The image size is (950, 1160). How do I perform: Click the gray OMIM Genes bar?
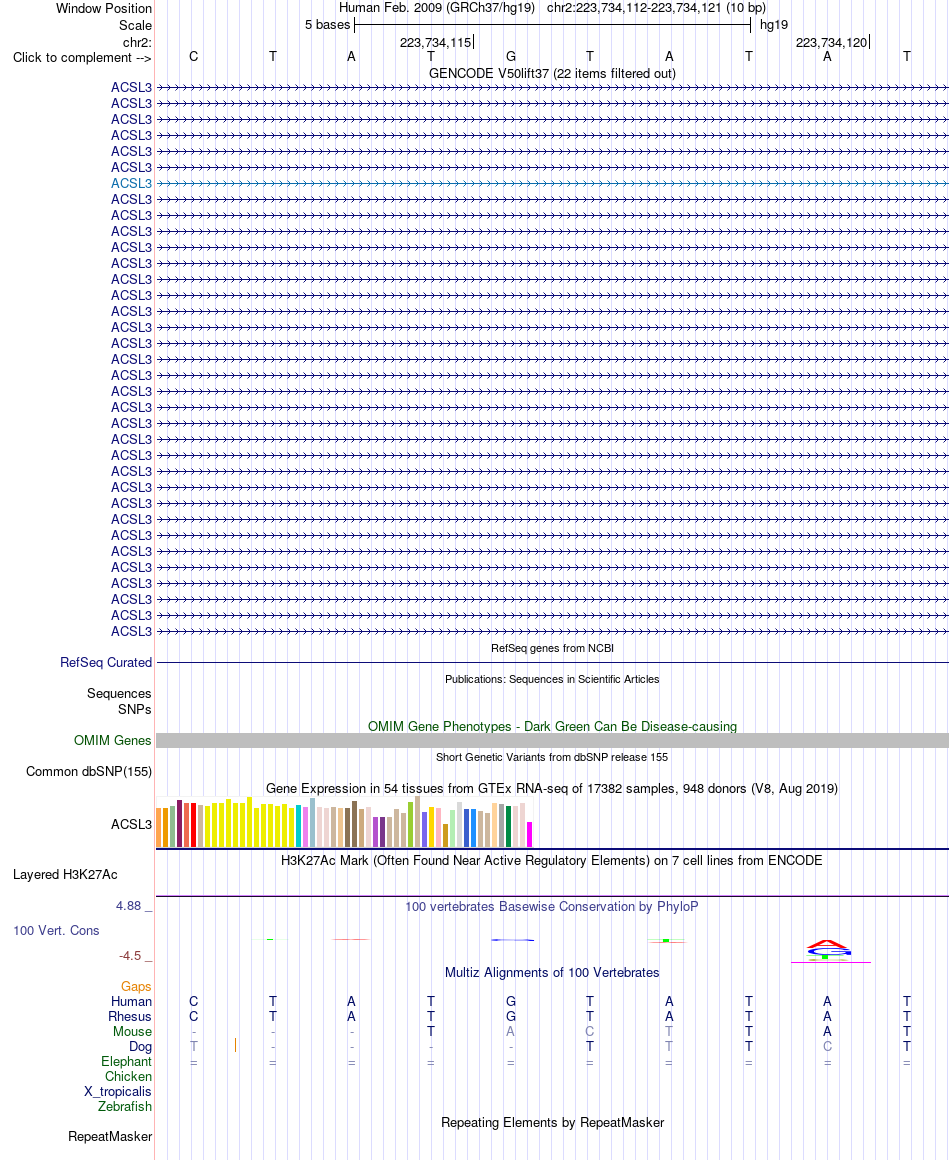pyautogui.click(x=552, y=741)
